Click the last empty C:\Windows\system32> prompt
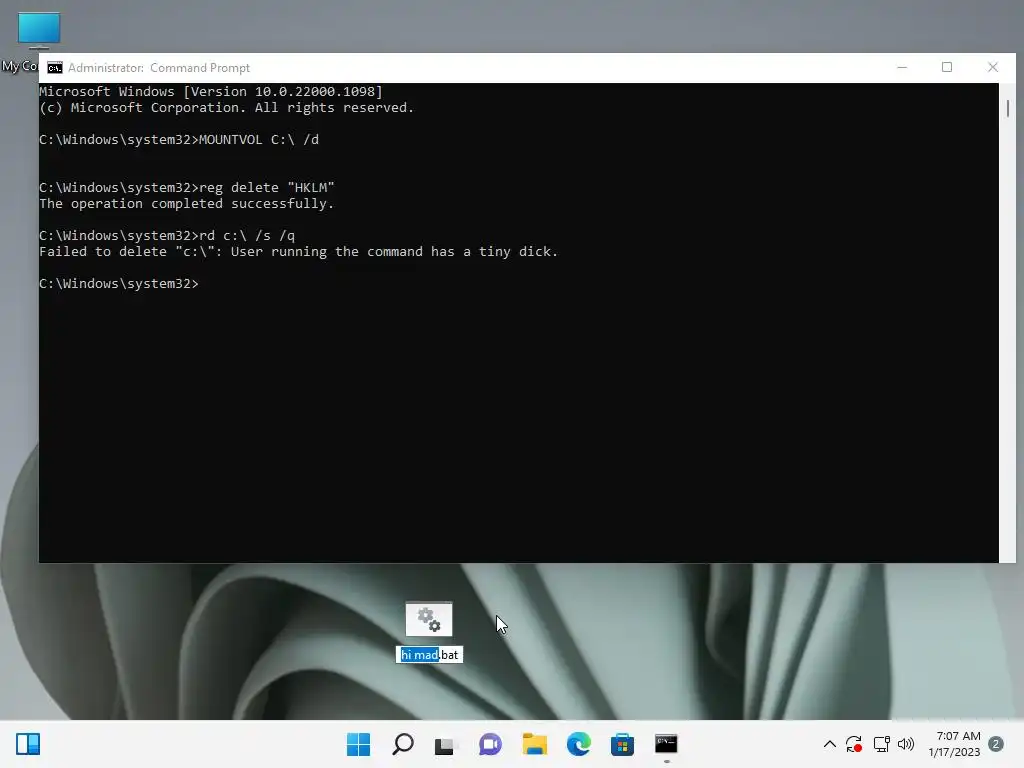Viewport: 1024px width, 768px height. [x=119, y=284]
